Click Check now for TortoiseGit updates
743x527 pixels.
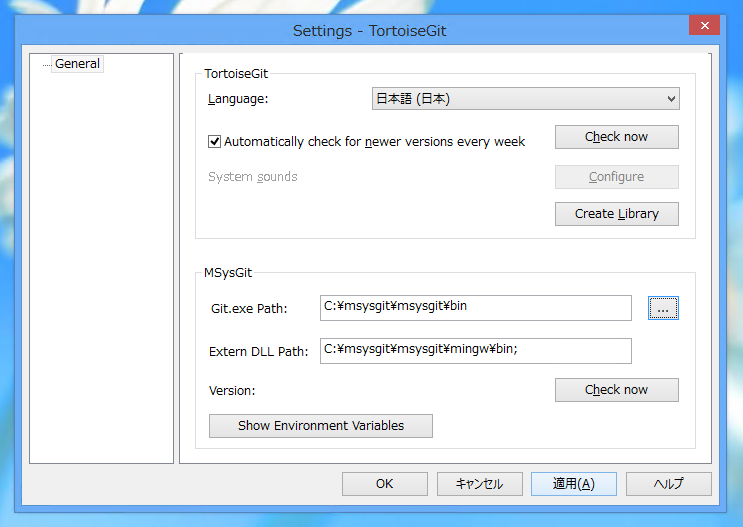coord(616,137)
